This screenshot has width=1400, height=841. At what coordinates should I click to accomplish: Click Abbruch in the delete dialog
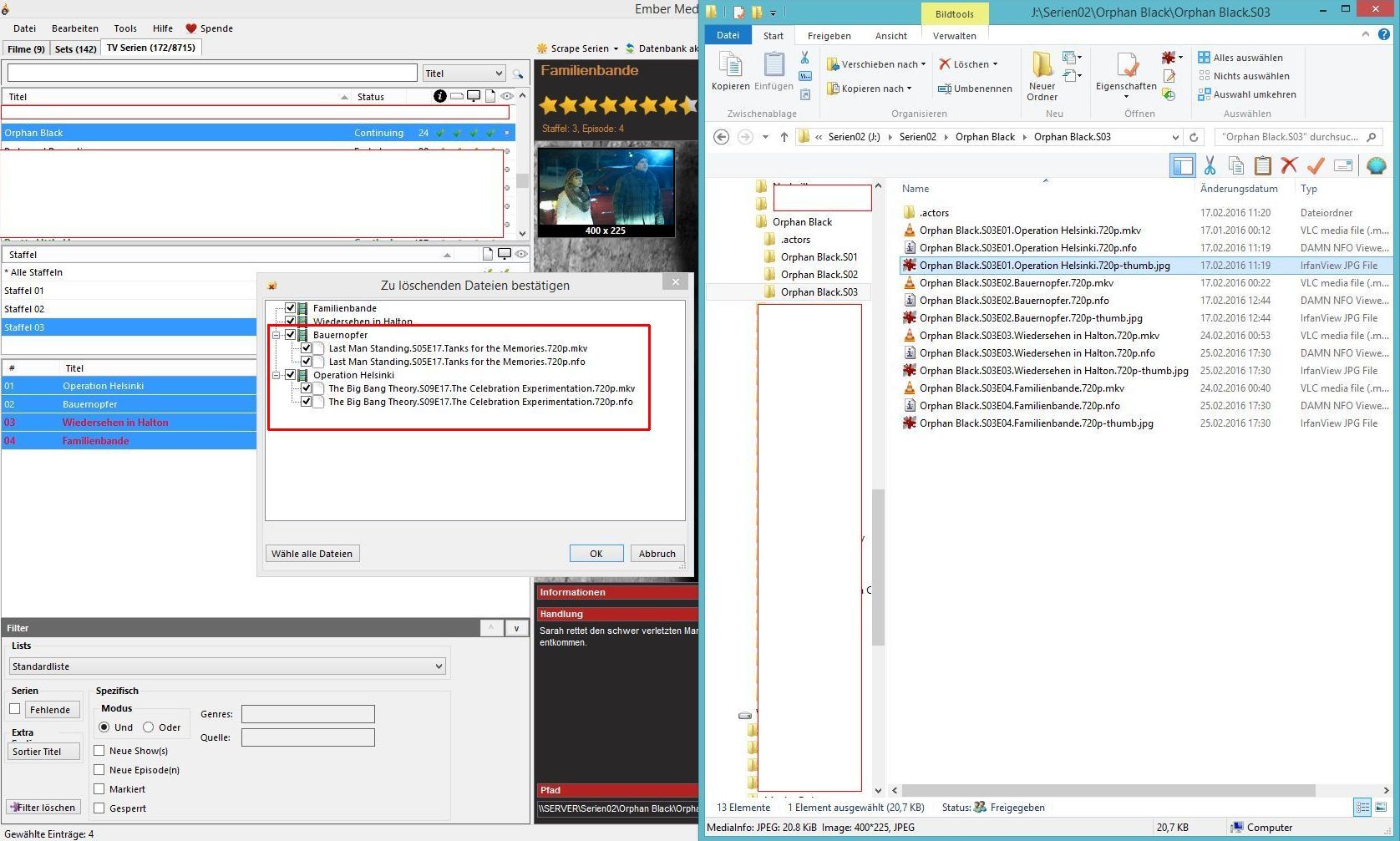click(x=657, y=554)
